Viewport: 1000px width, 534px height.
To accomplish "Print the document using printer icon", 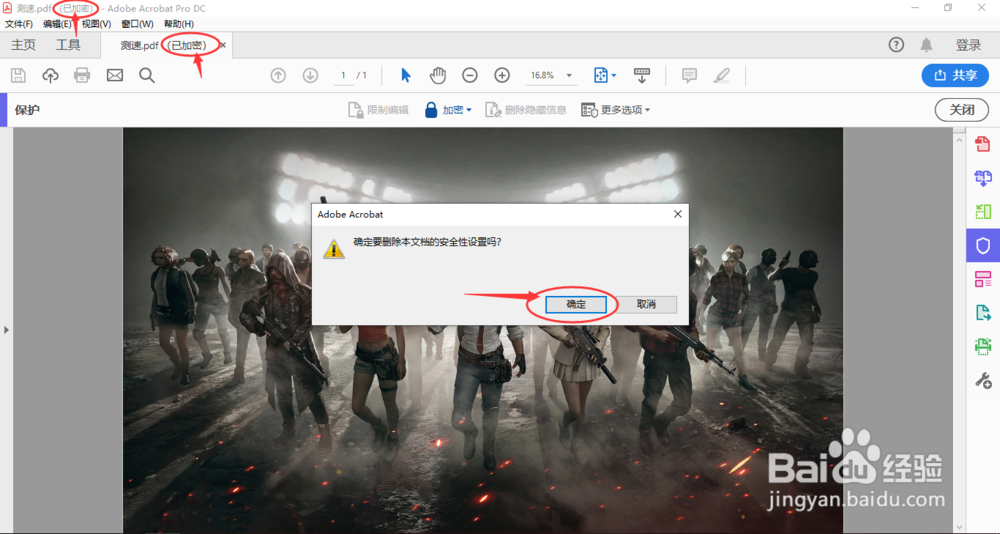I will [x=82, y=75].
